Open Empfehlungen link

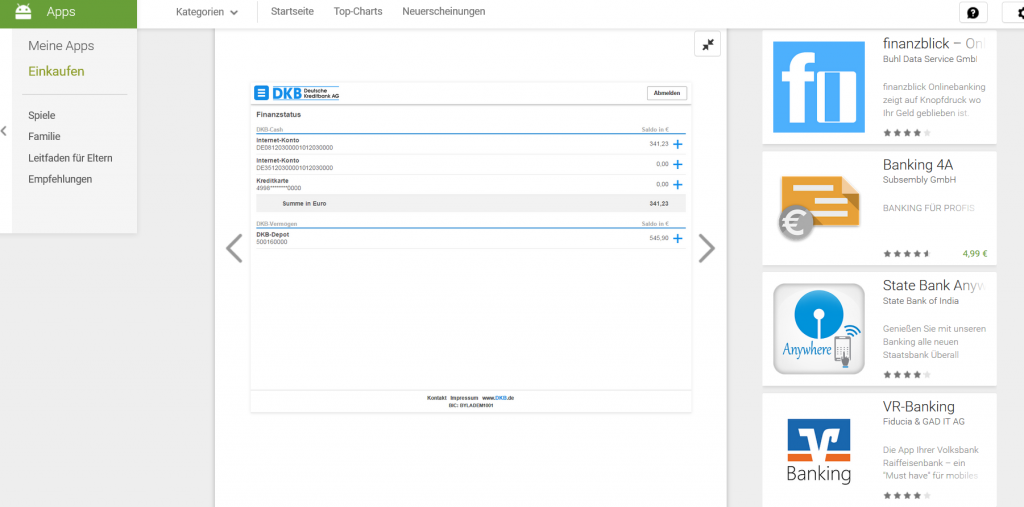coord(60,179)
